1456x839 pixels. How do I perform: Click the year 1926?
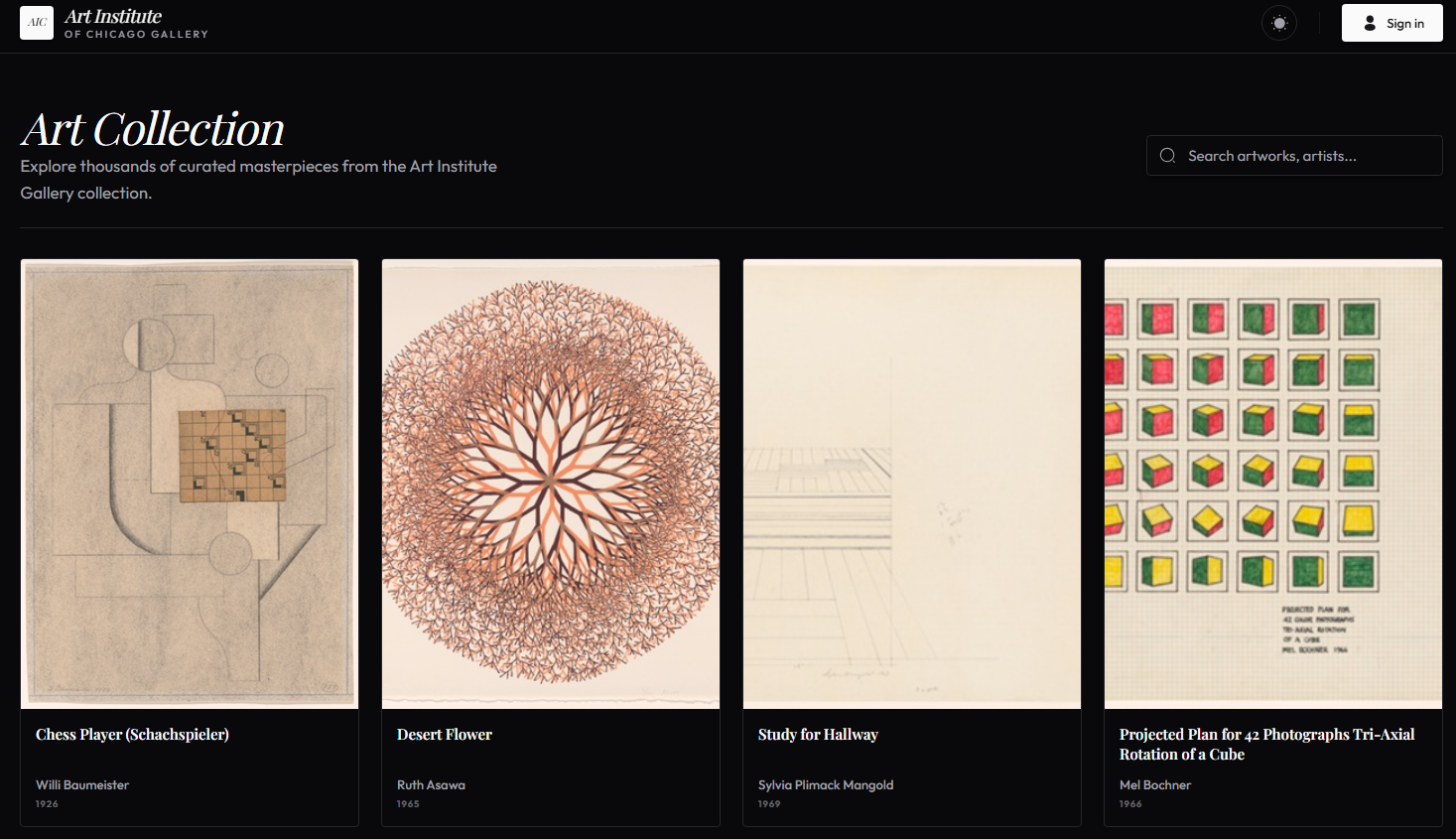click(x=47, y=804)
